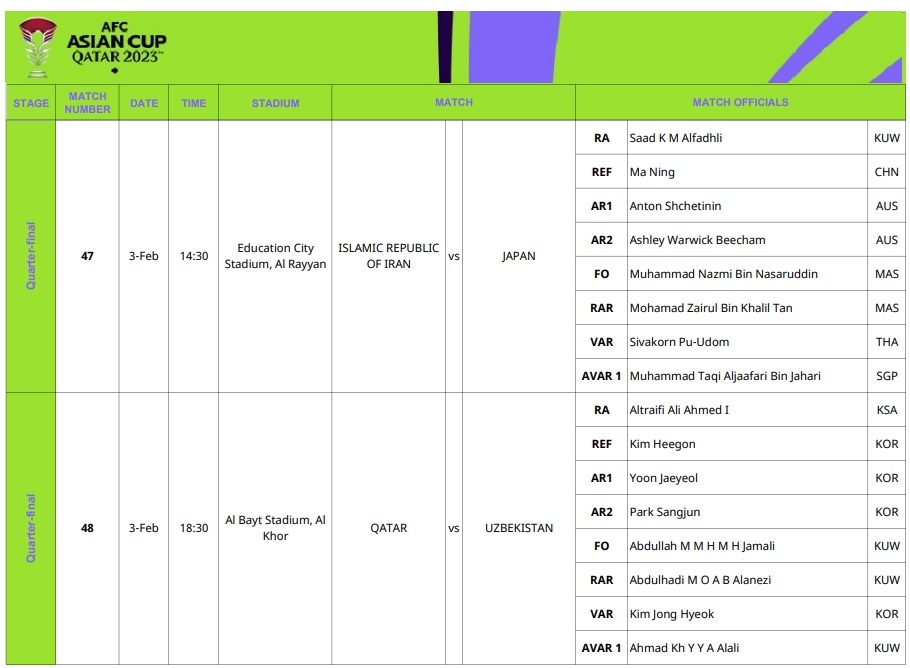Click KOR code beside Kim Heegon

coord(887,445)
